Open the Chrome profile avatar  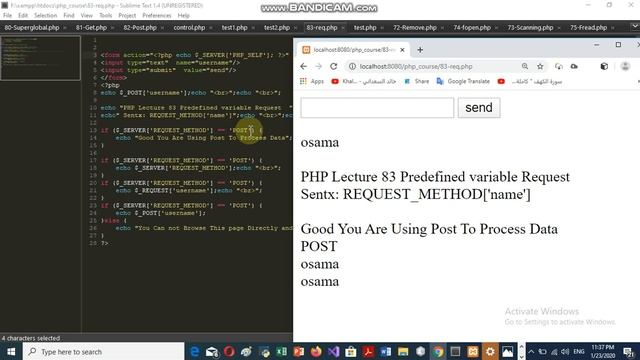click(625, 66)
